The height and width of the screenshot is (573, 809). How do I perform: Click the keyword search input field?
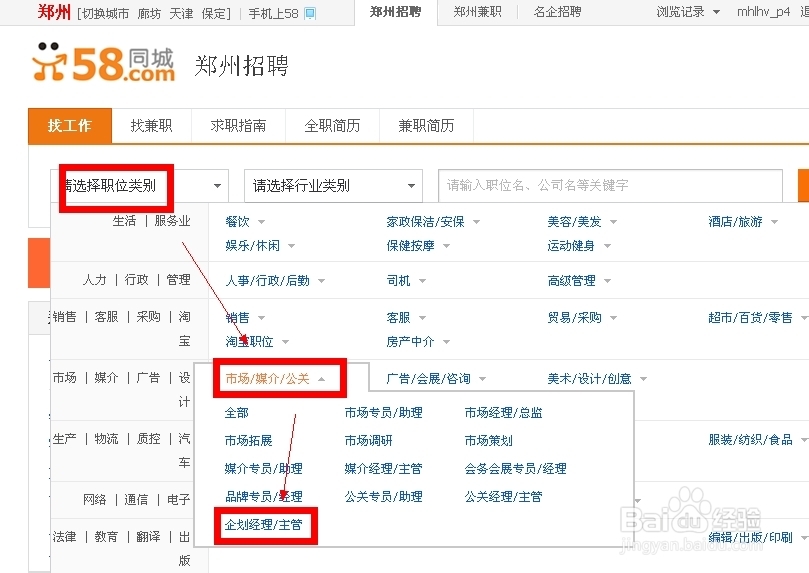pos(610,185)
